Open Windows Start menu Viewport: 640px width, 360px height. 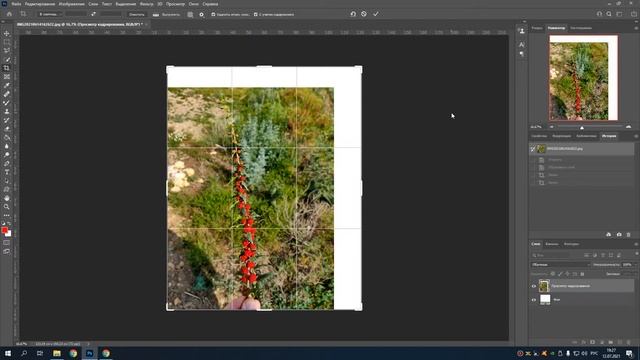coord(8,353)
